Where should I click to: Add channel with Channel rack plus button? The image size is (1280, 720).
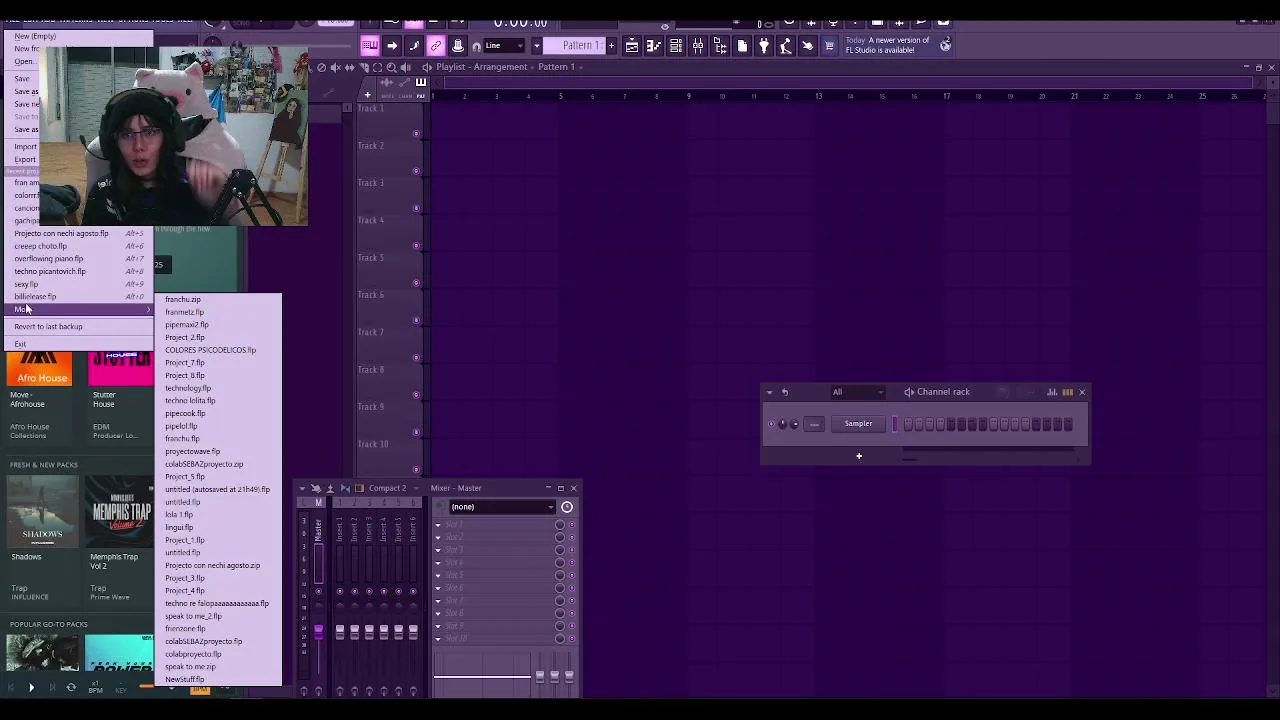[858, 456]
